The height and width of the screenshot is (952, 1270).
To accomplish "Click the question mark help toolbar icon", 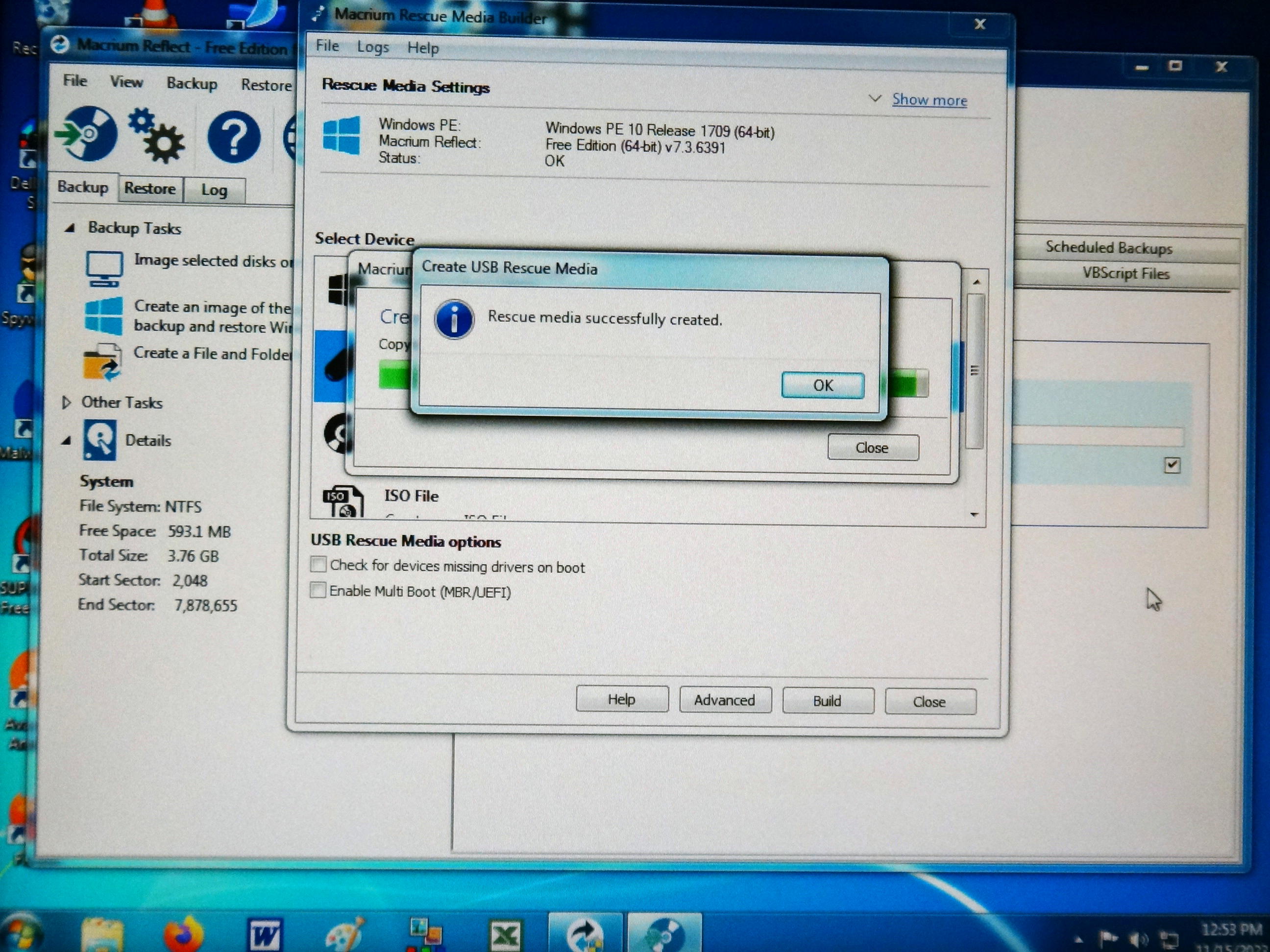I will pyautogui.click(x=234, y=137).
